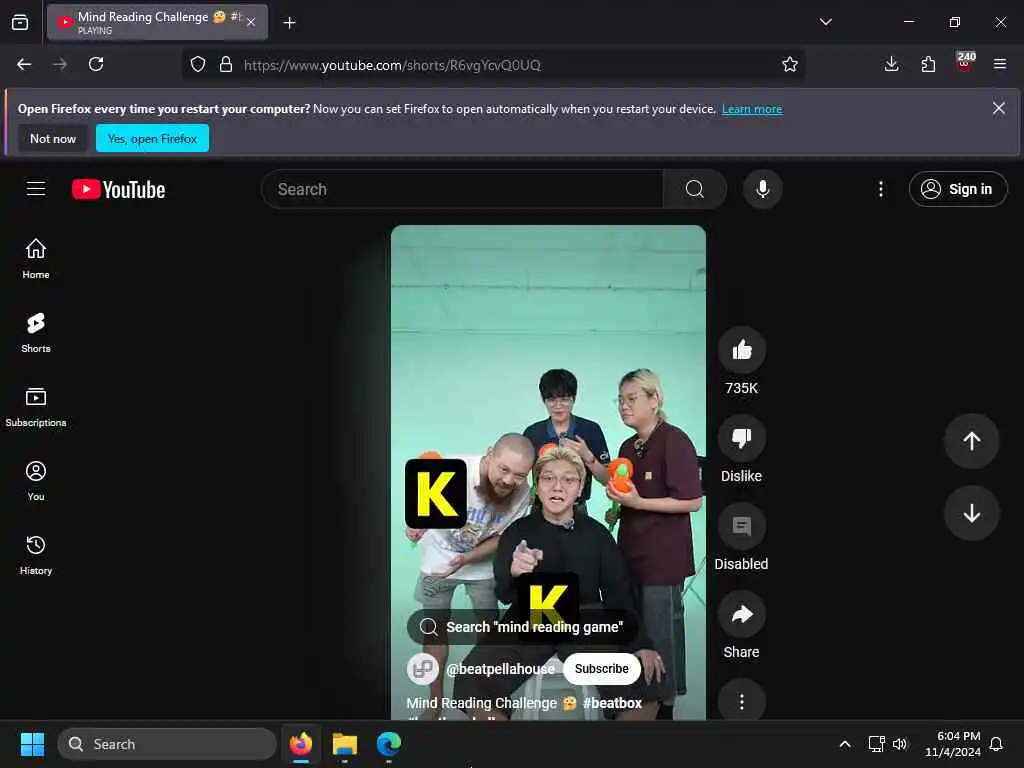The height and width of the screenshot is (768, 1024).
Task: Go back to previous page
Action: tap(24, 64)
